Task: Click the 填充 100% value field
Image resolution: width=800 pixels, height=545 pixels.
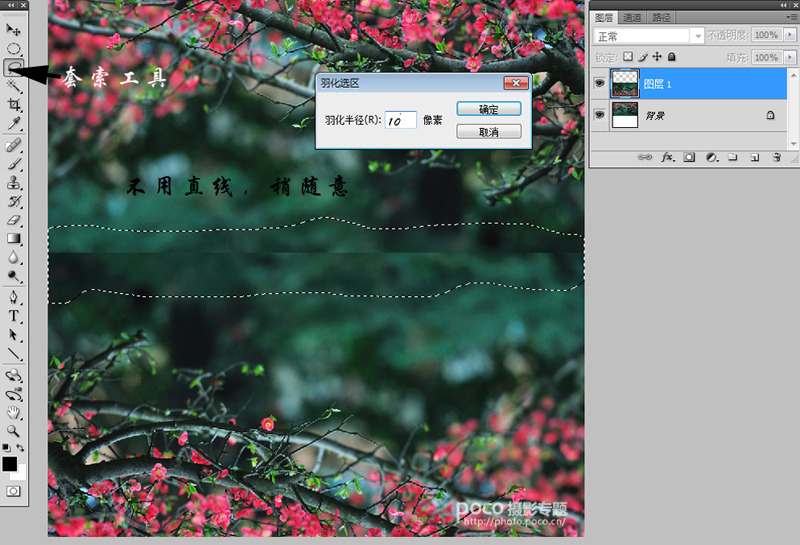Action: click(767, 57)
